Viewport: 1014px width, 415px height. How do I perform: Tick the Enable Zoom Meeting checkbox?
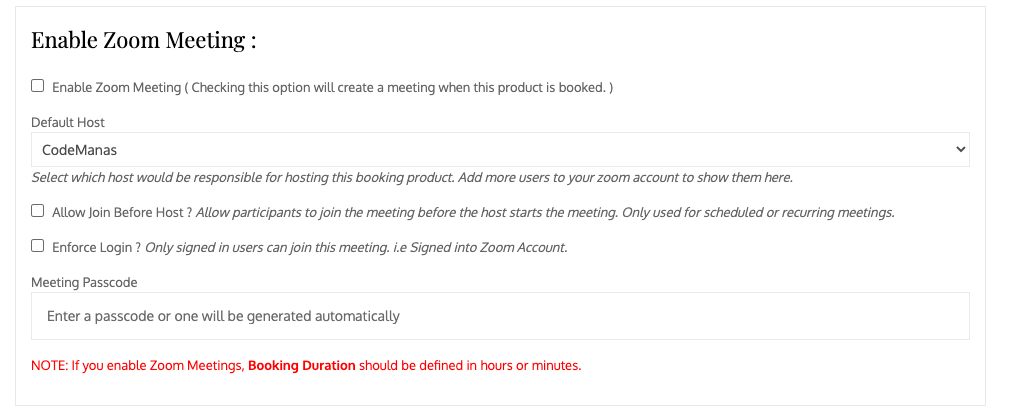click(x=38, y=86)
